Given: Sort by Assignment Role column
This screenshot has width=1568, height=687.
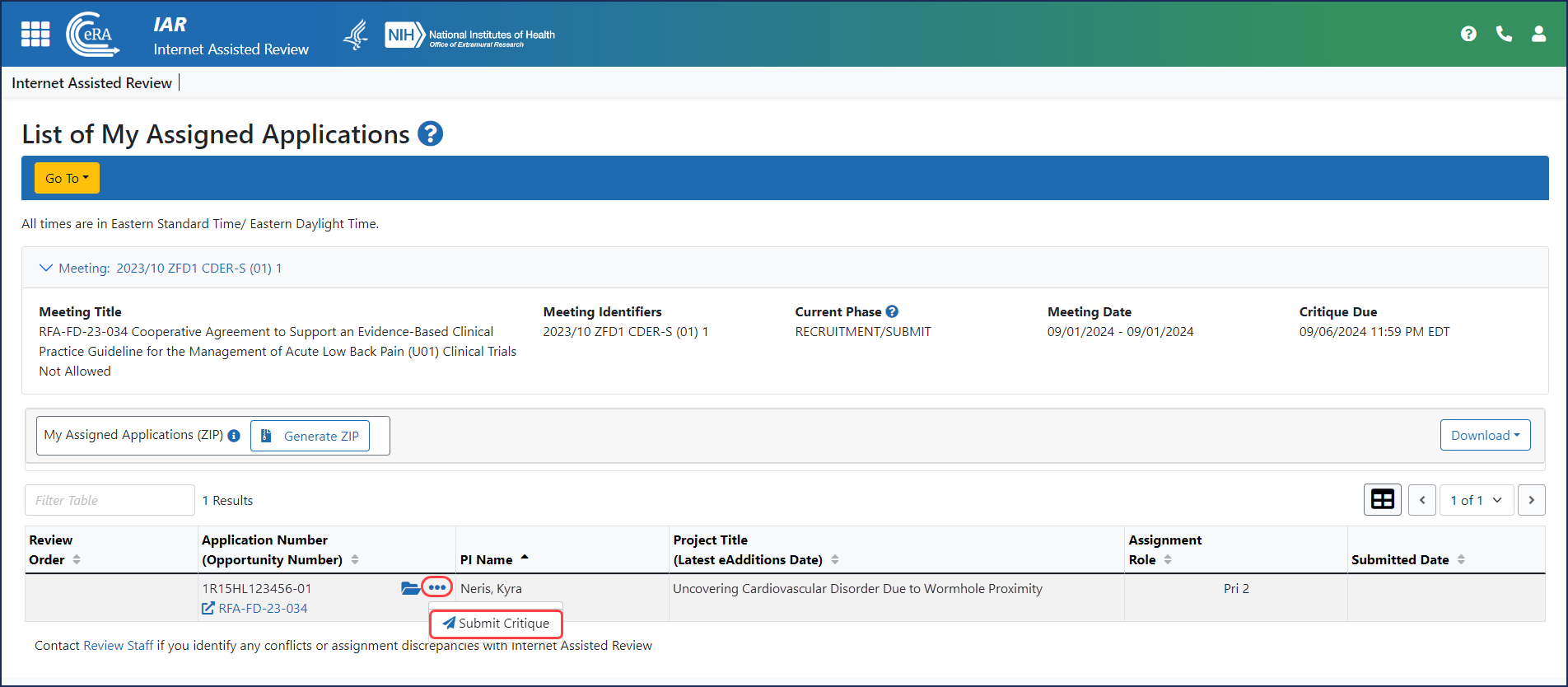Looking at the screenshot, I should point(1168,559).
